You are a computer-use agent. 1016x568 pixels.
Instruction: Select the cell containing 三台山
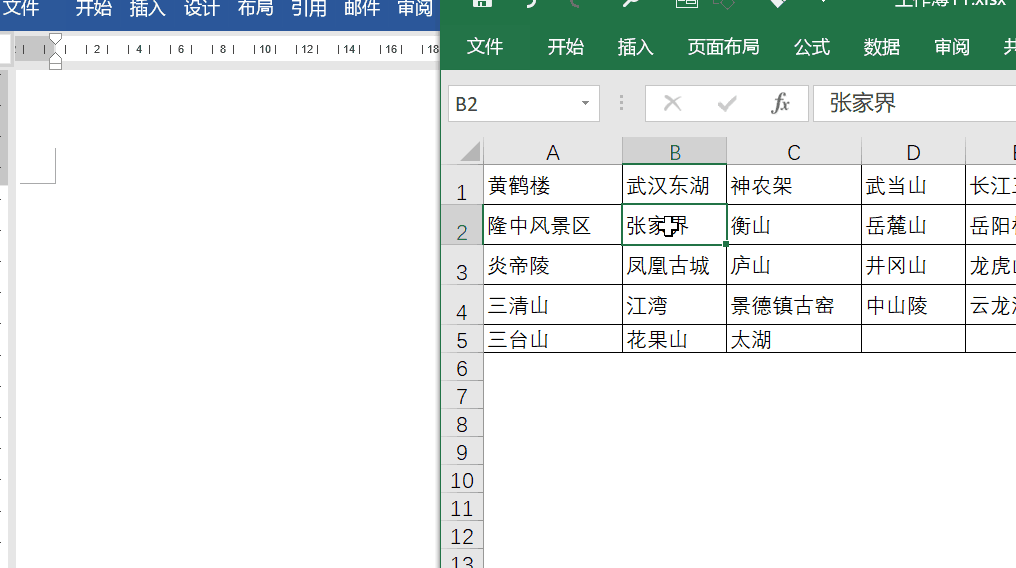point(553,339)
